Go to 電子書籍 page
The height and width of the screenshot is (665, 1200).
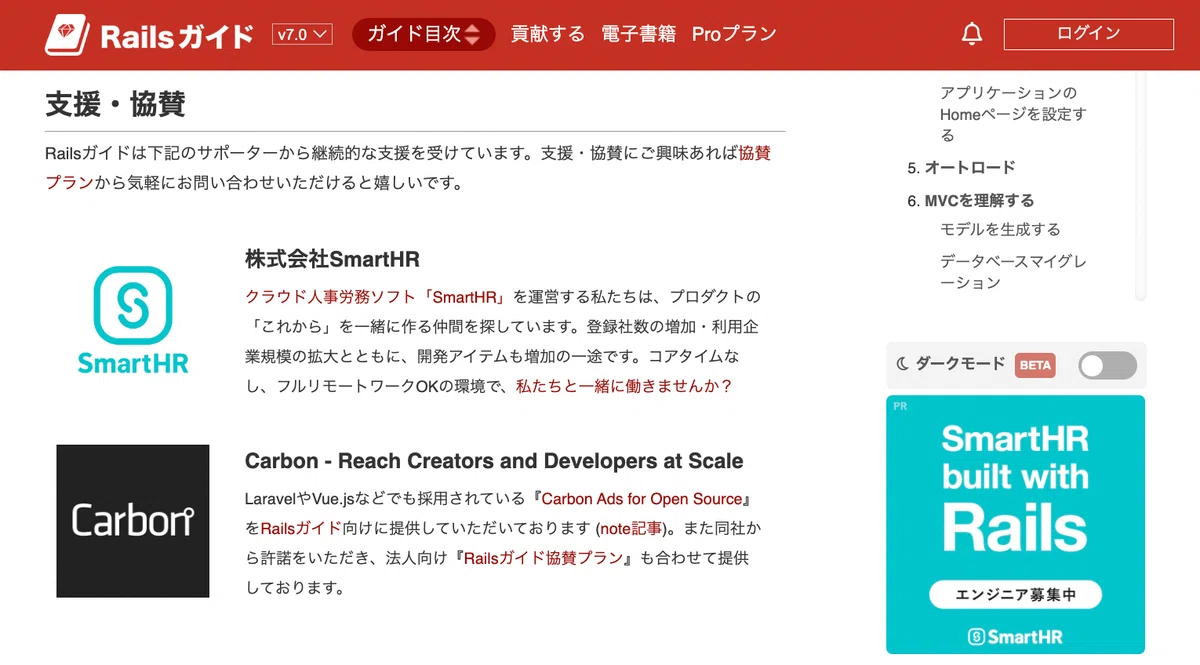(x=638, y=34)
